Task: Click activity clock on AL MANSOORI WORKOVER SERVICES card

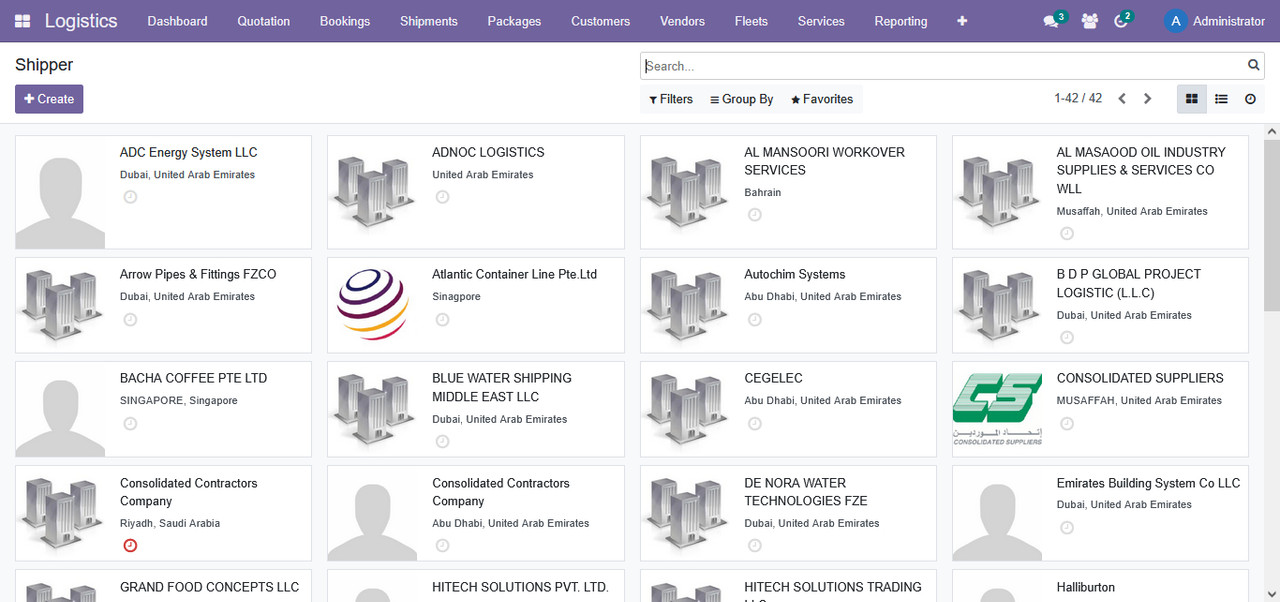Action: tap(755, 215)
